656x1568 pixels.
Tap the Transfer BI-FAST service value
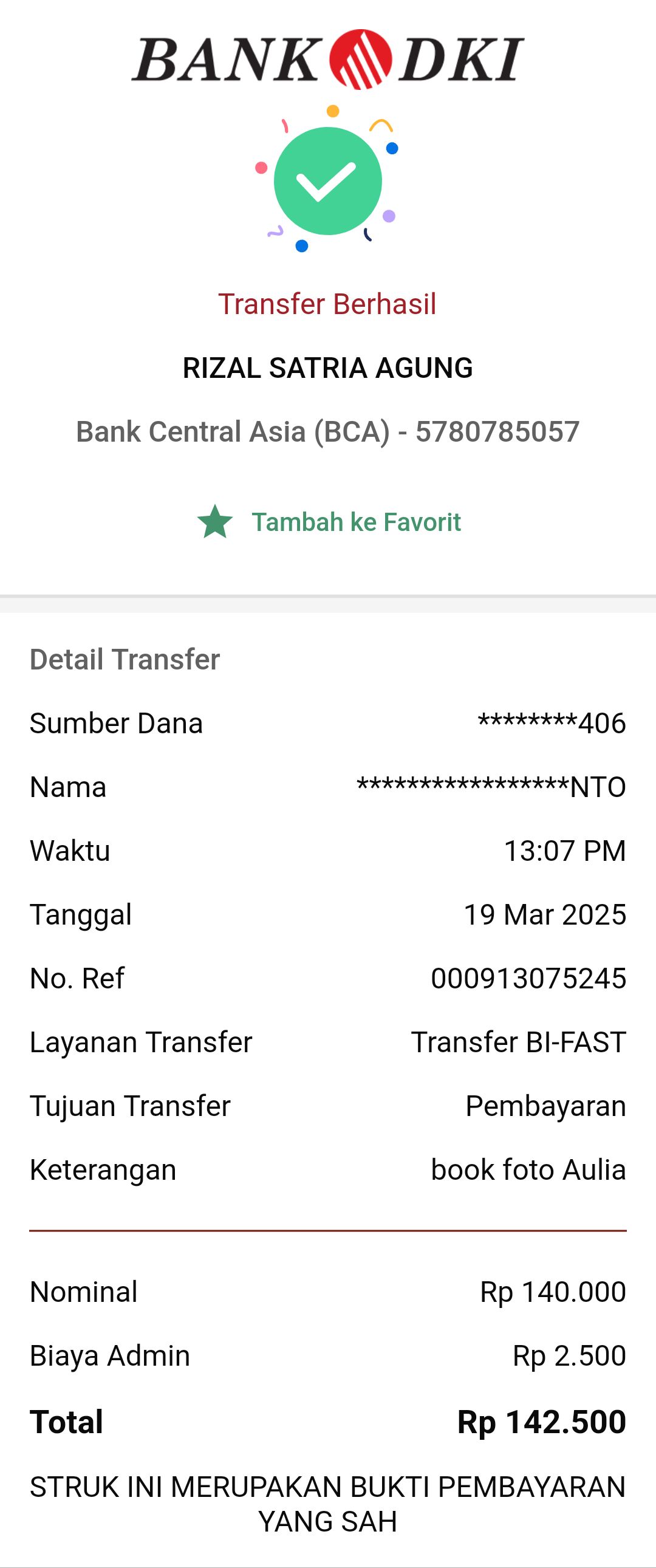pos(518,1042)
